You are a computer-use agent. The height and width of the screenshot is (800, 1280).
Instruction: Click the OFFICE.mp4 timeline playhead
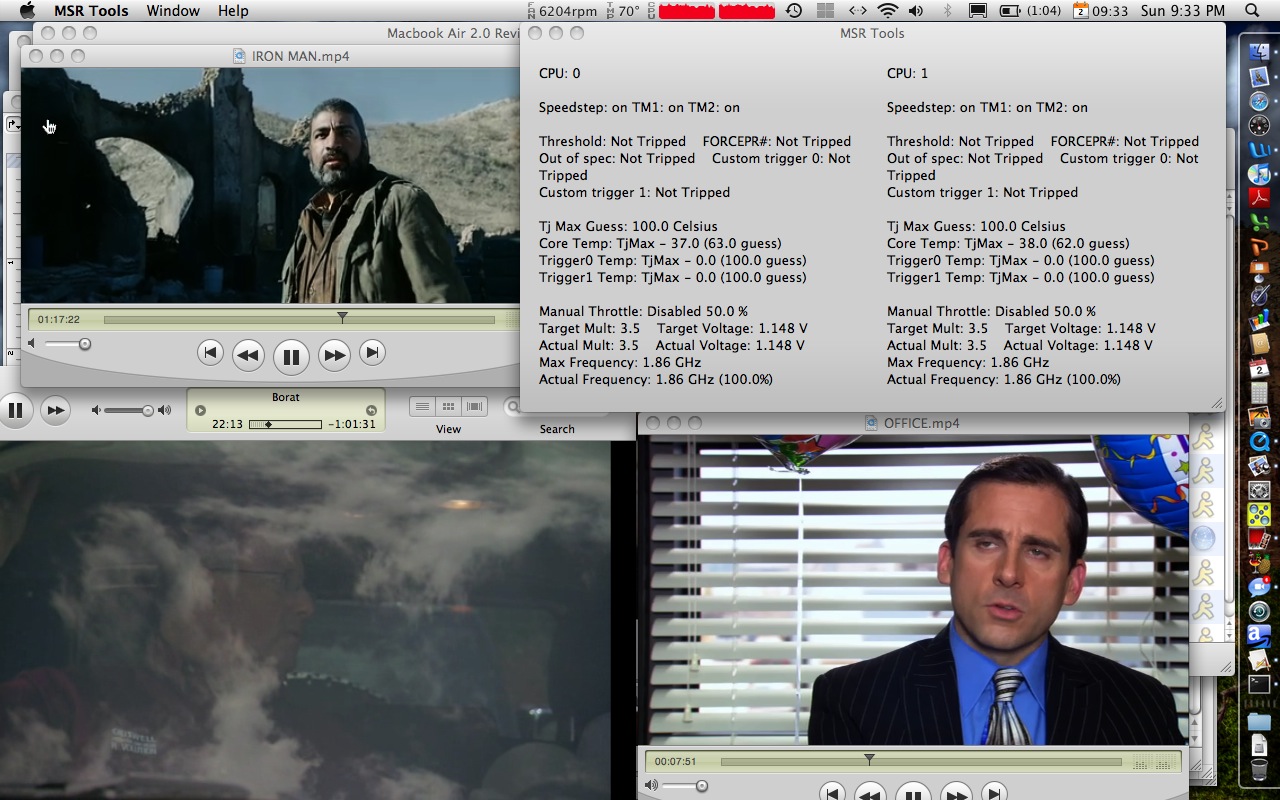click(869, 760)
